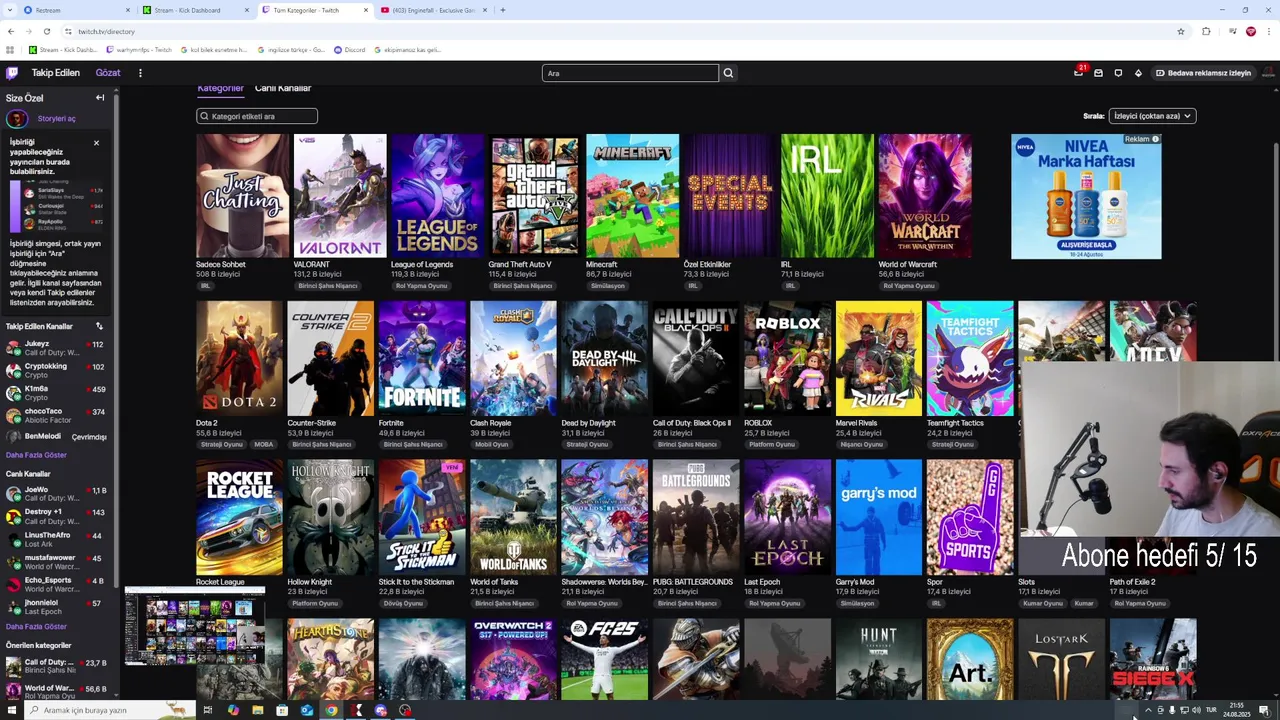Switch to the Canlı Kanallar tab
This screenshot has height=720, width=1280.
point(283,88)
